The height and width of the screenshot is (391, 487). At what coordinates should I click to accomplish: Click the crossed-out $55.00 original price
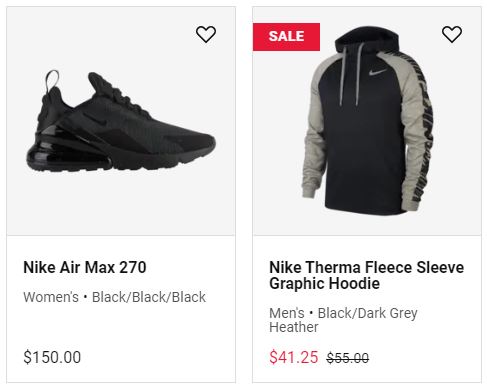tap(348, 358)
